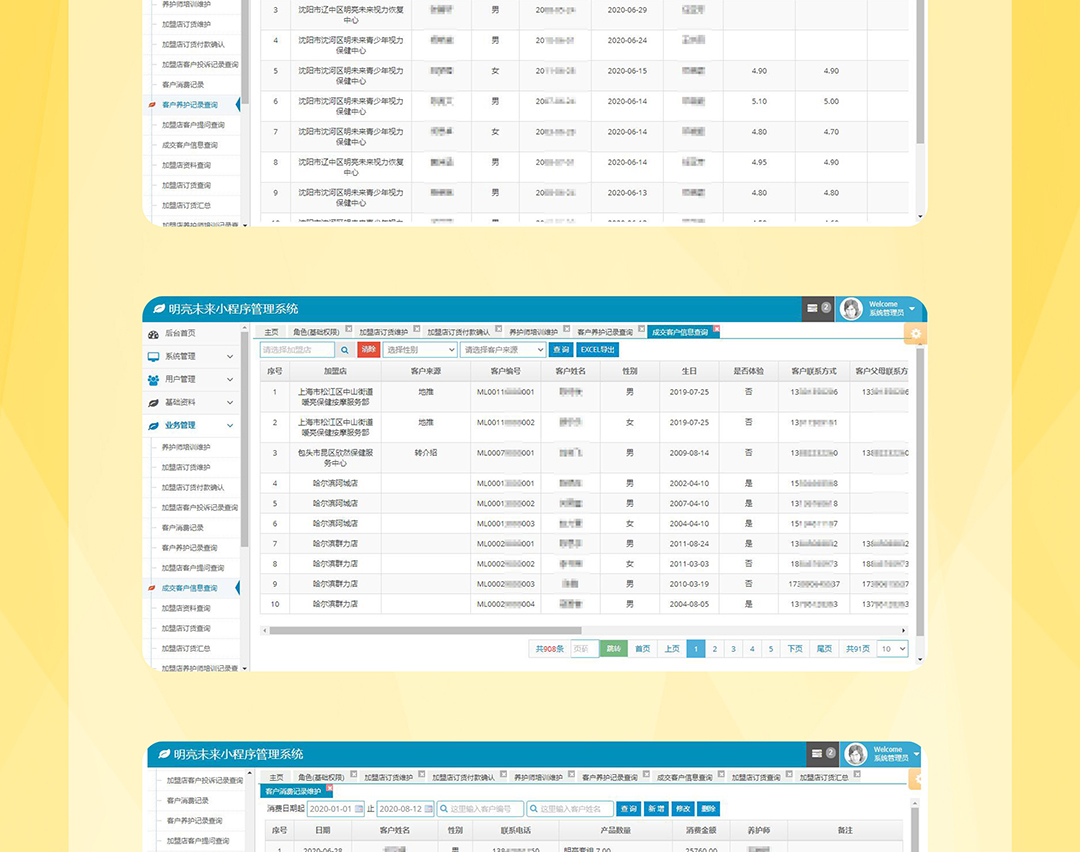The height and width of the screenshot is (852, 1080).
Task: Close the active 成交客户信息查询 tab with red X
Action: pos(716,329)
